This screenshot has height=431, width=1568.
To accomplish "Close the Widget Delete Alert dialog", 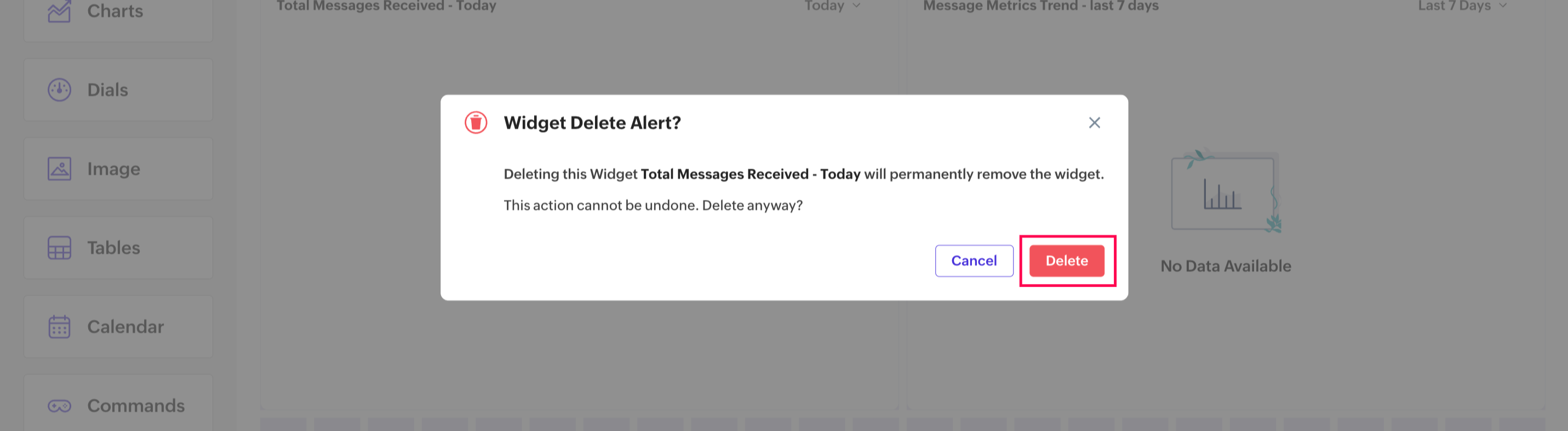I will click(1094, 122).
